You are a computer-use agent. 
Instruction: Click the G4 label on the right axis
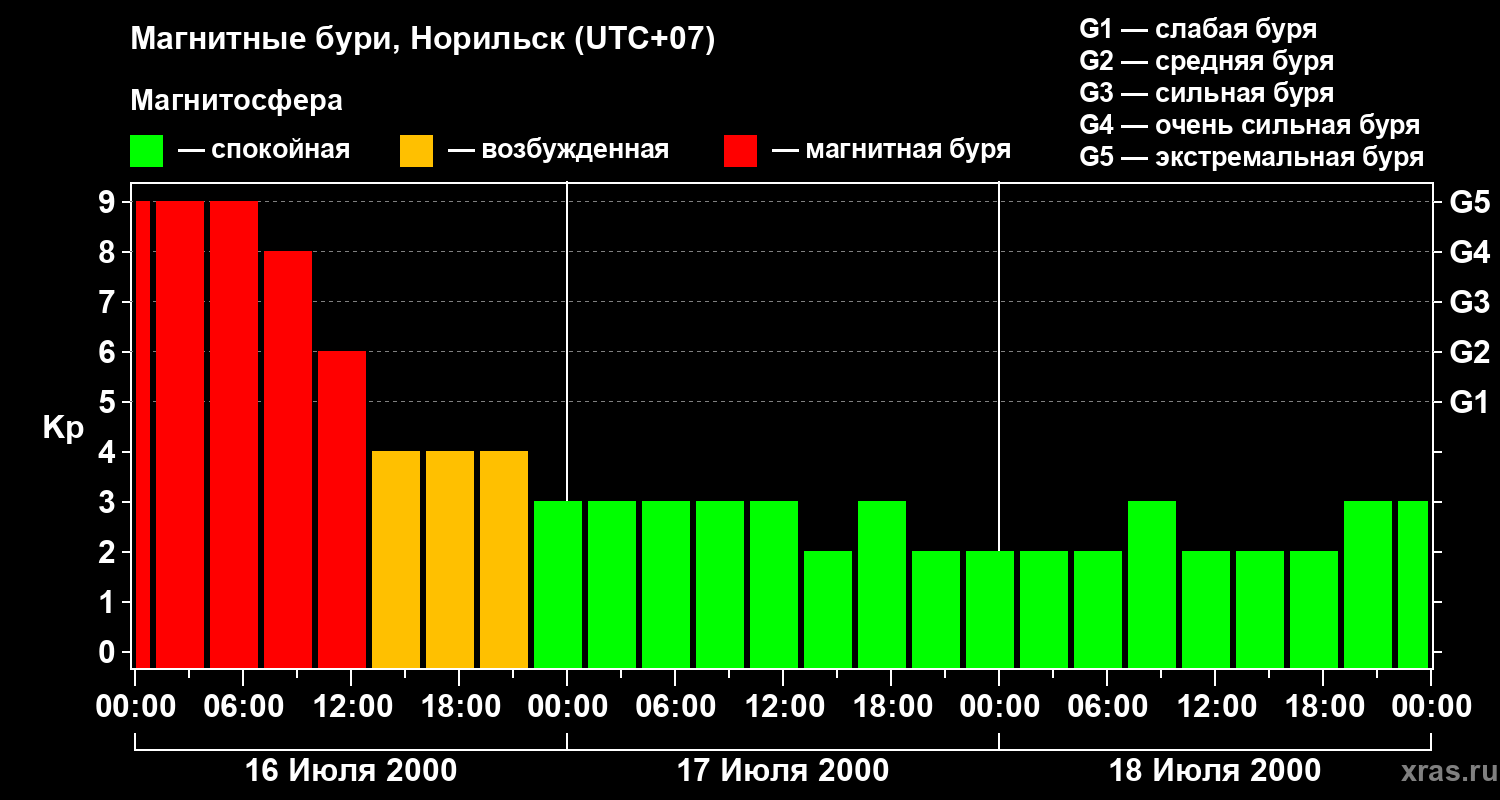click(1469, 252)
